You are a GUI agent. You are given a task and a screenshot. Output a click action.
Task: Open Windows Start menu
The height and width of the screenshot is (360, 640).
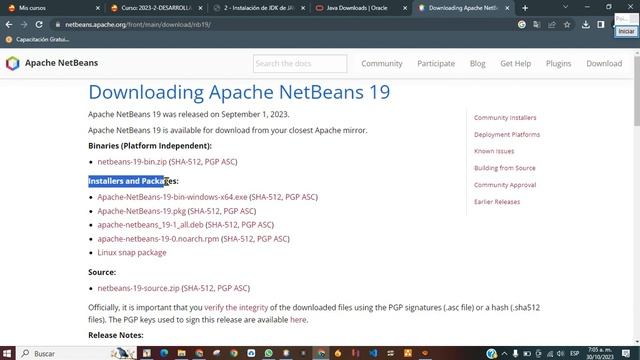[7, 353]
